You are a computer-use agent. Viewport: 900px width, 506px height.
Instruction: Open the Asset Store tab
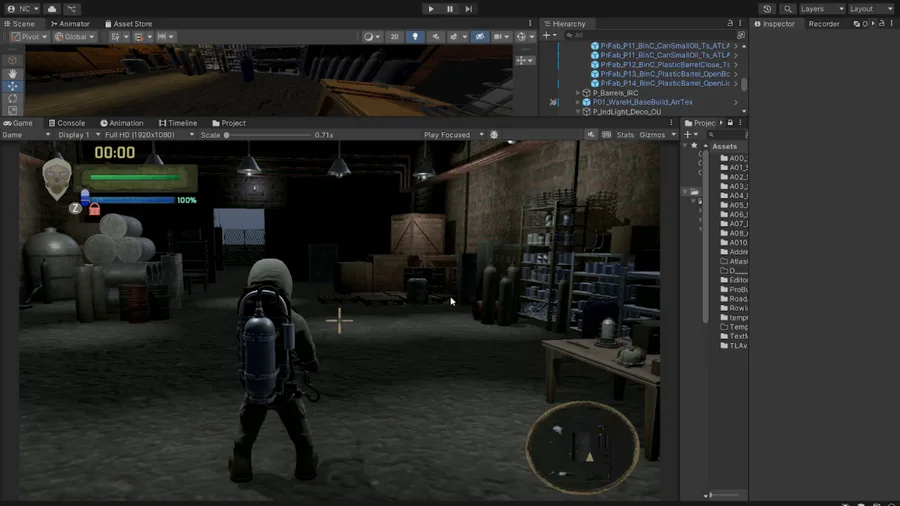point(129,24)
